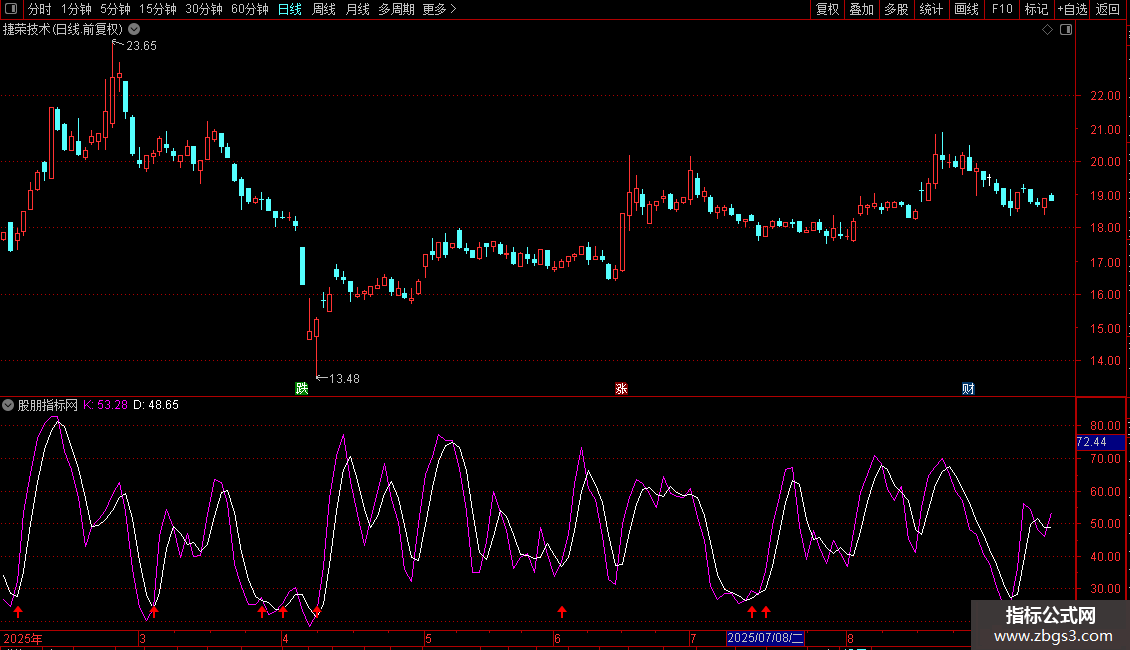The height and width of the screenshot is (650, 1130).
Task: Click the diamond icon above price axis
Action: pyautogui.click(x=1048, y=30)
